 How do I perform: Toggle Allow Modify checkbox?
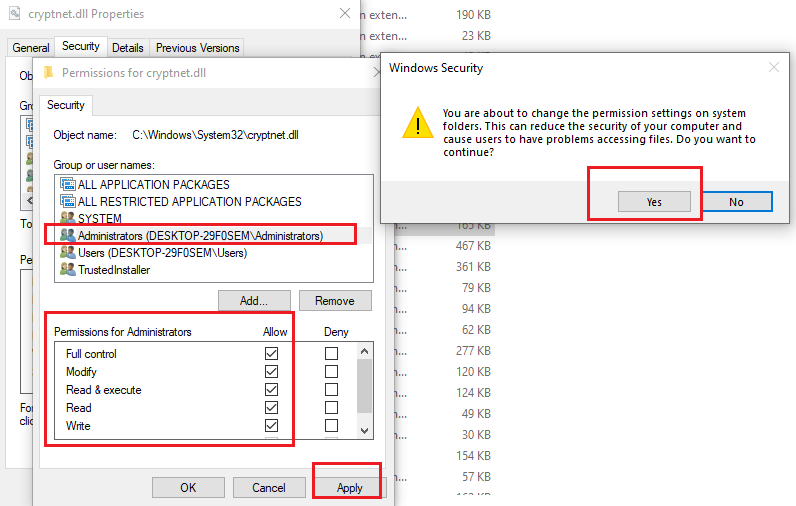point(272,372)
